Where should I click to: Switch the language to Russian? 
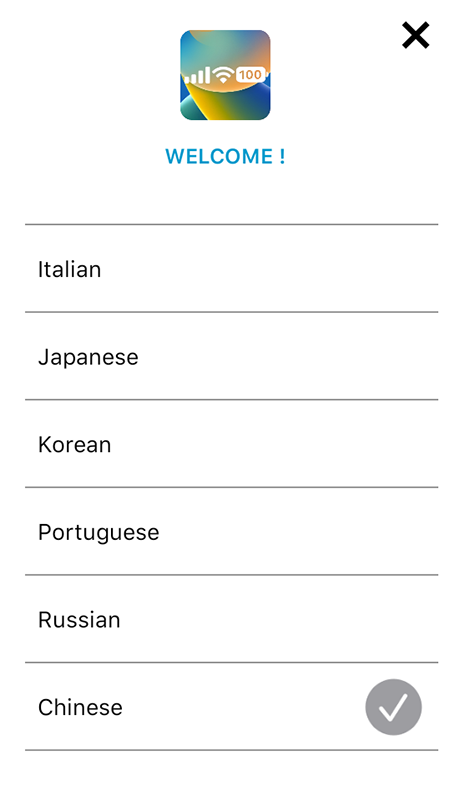tap(231, 619)
